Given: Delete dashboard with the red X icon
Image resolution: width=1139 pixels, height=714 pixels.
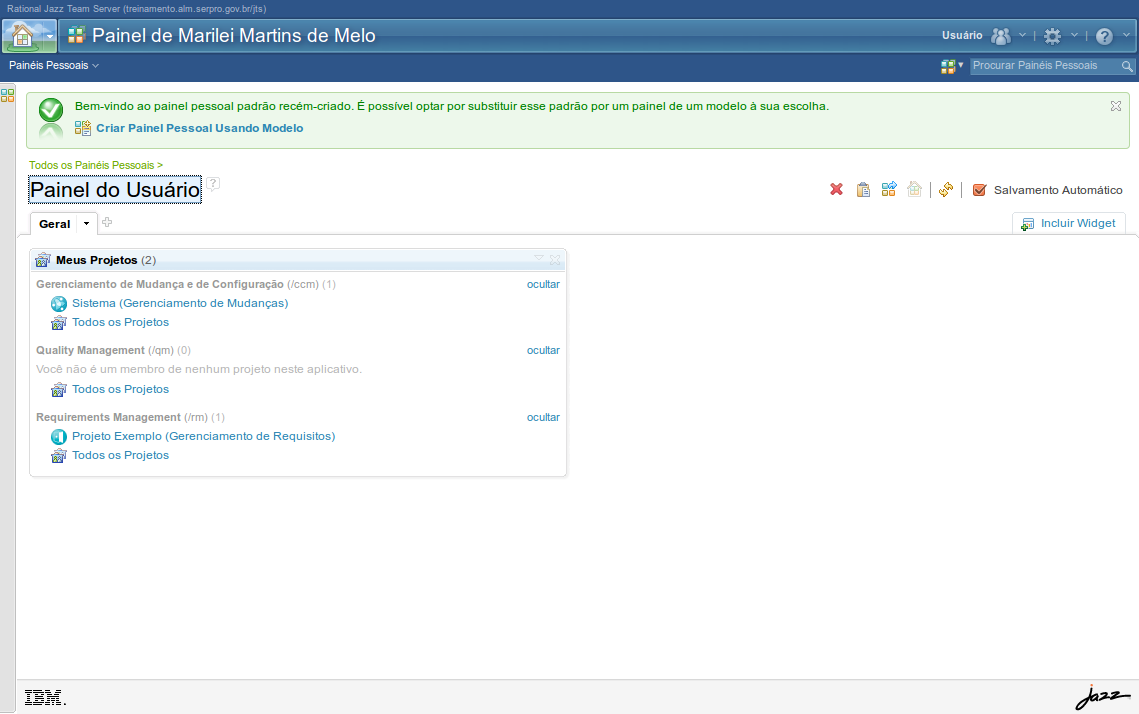Looking at the screenshot, I should point(836,190).
